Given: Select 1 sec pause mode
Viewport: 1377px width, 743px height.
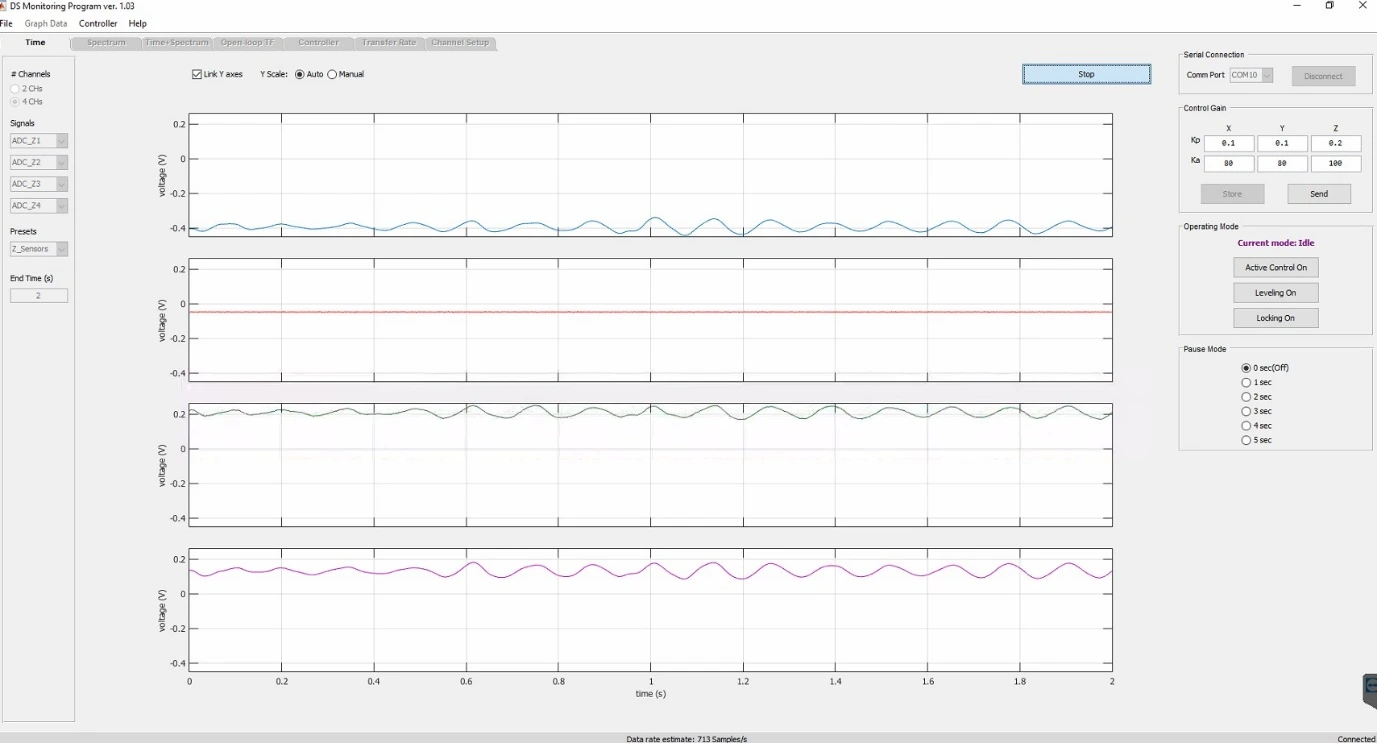Looking at the screenshot, I should (1246, 383).
